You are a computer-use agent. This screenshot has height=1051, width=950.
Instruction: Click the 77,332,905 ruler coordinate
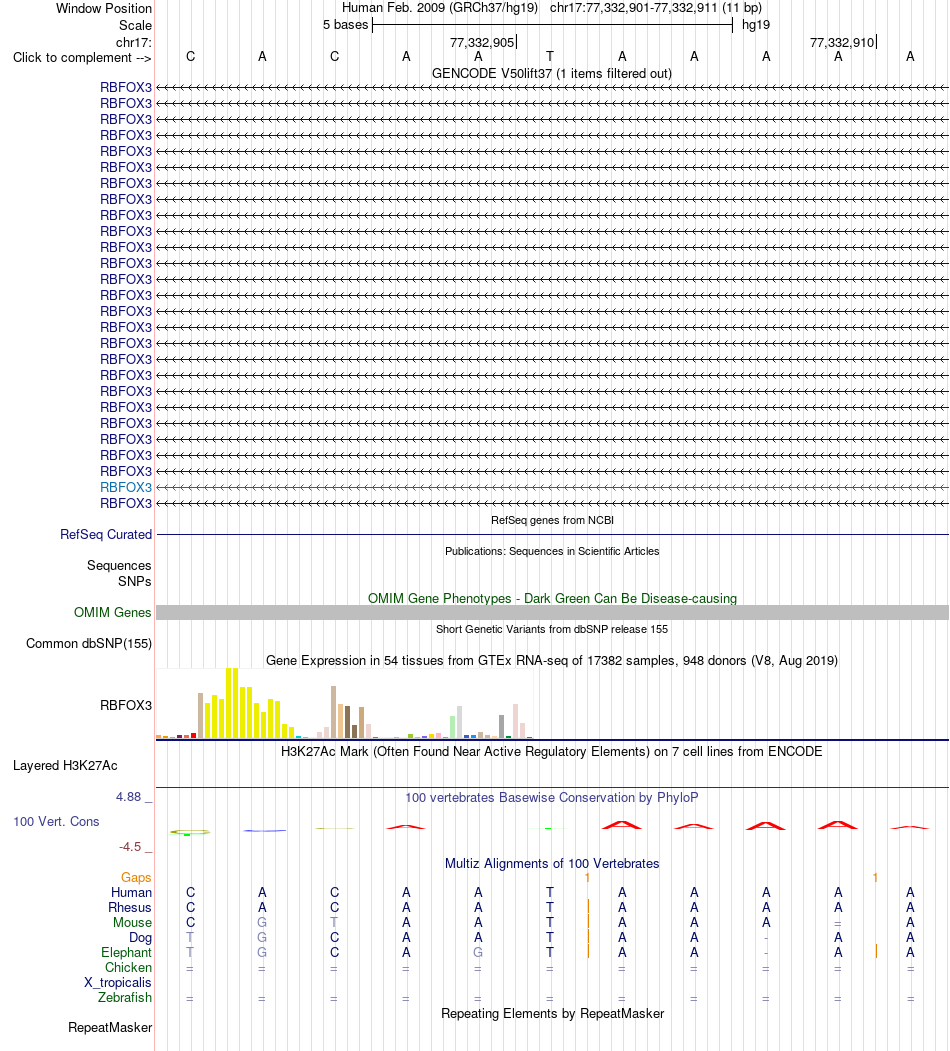tap(482, 43)
